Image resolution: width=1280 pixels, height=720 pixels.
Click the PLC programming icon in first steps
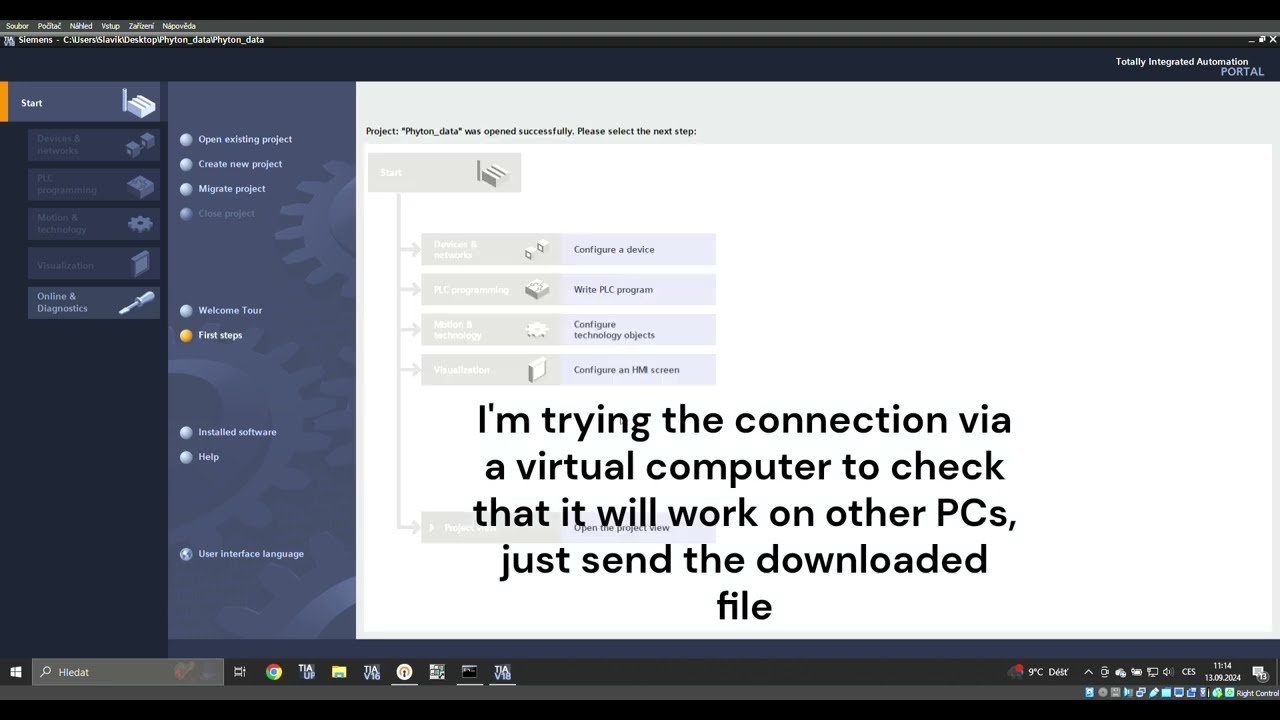coord(537,290)
